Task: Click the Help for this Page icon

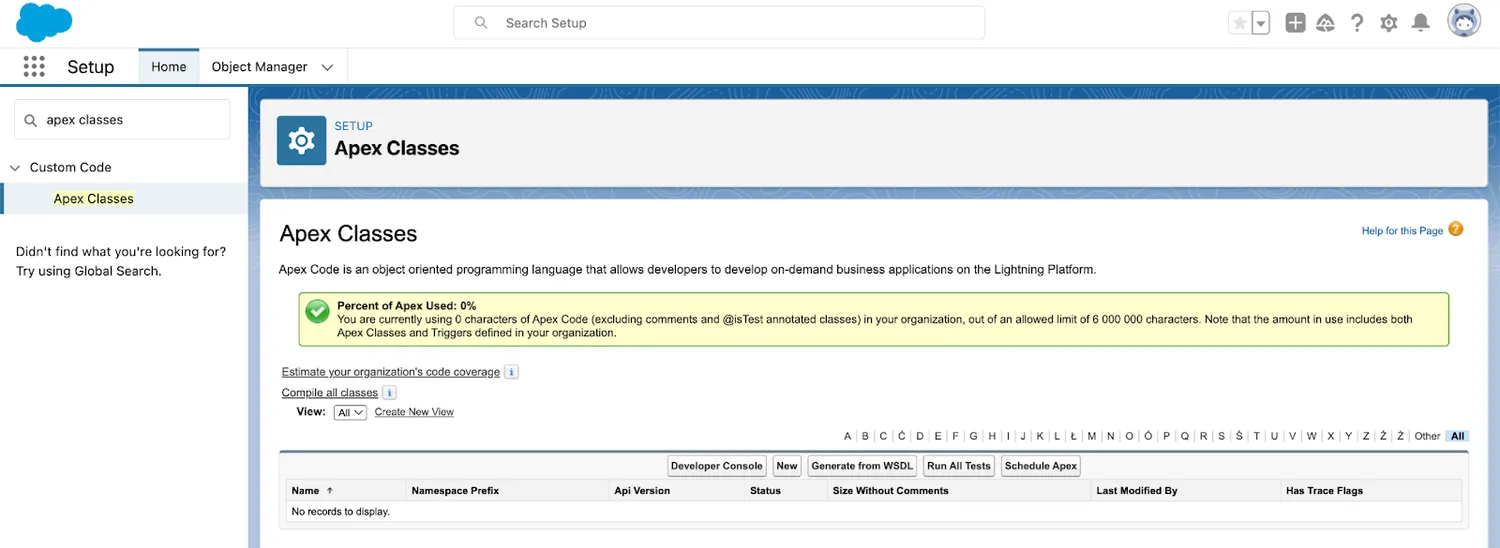Action: tap(1456, 229)
